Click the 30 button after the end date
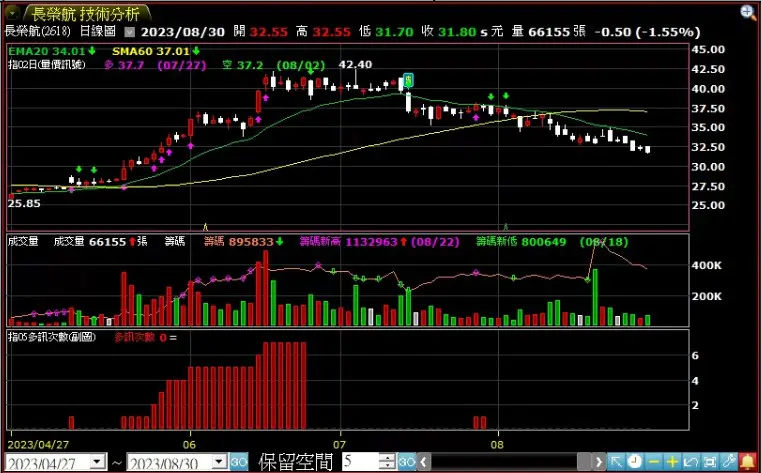Image resolution: width=761 pixels, height=473 pixels. click(x=238, y=462)
